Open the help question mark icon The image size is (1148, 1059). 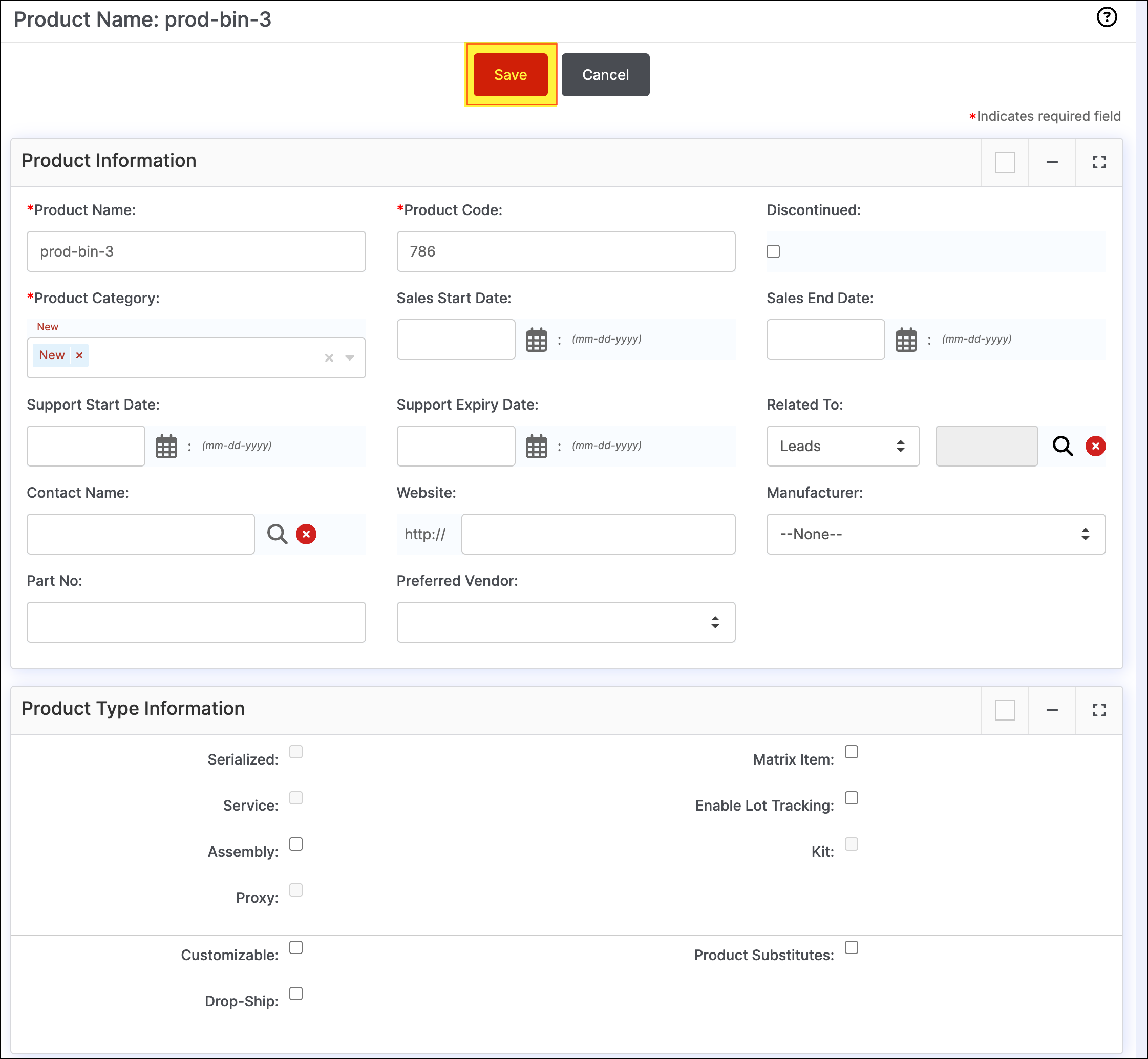click(1106, 17)
